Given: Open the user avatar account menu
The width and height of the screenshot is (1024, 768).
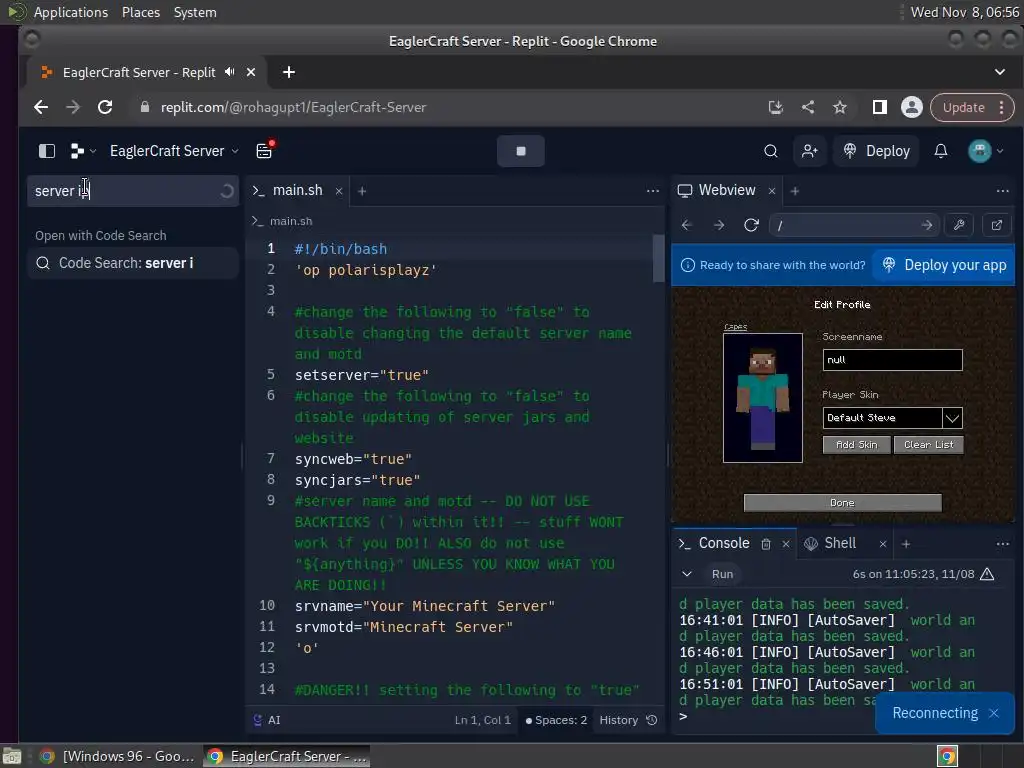Looking at the screenshot, I should coord(985,151).
